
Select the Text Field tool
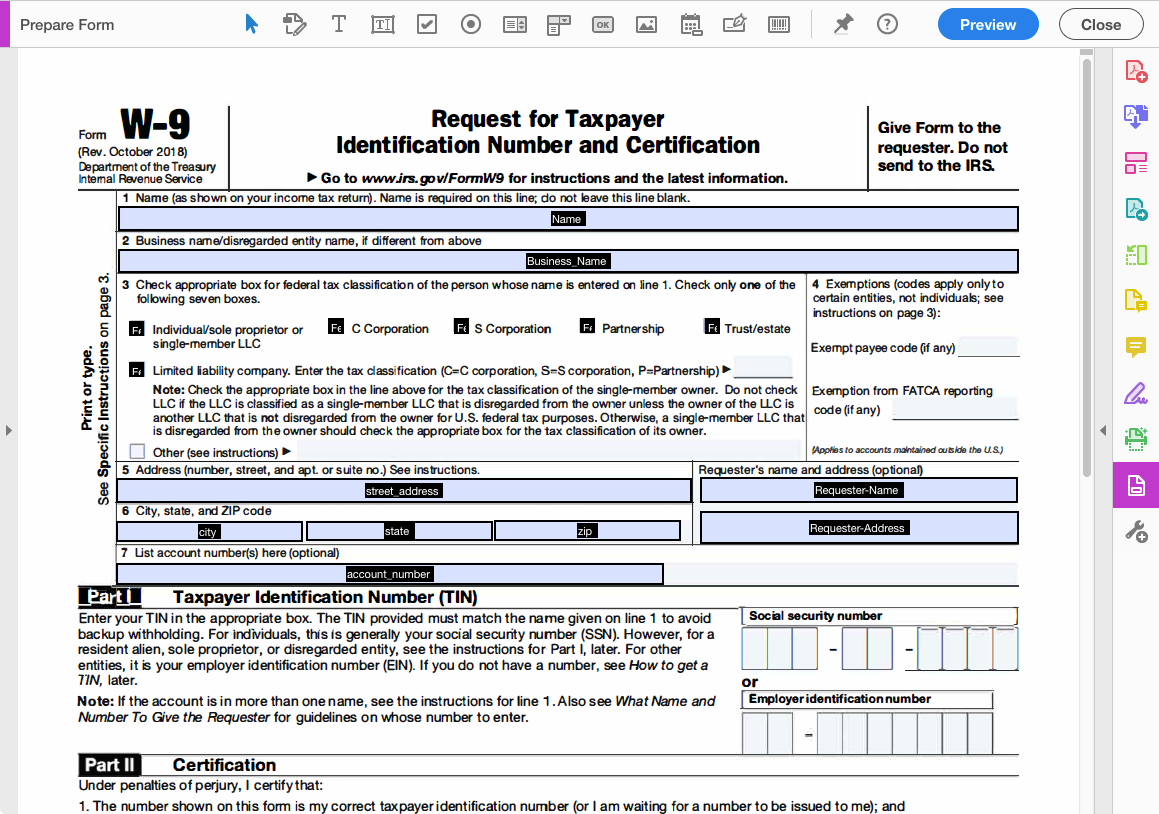point(382,24)
